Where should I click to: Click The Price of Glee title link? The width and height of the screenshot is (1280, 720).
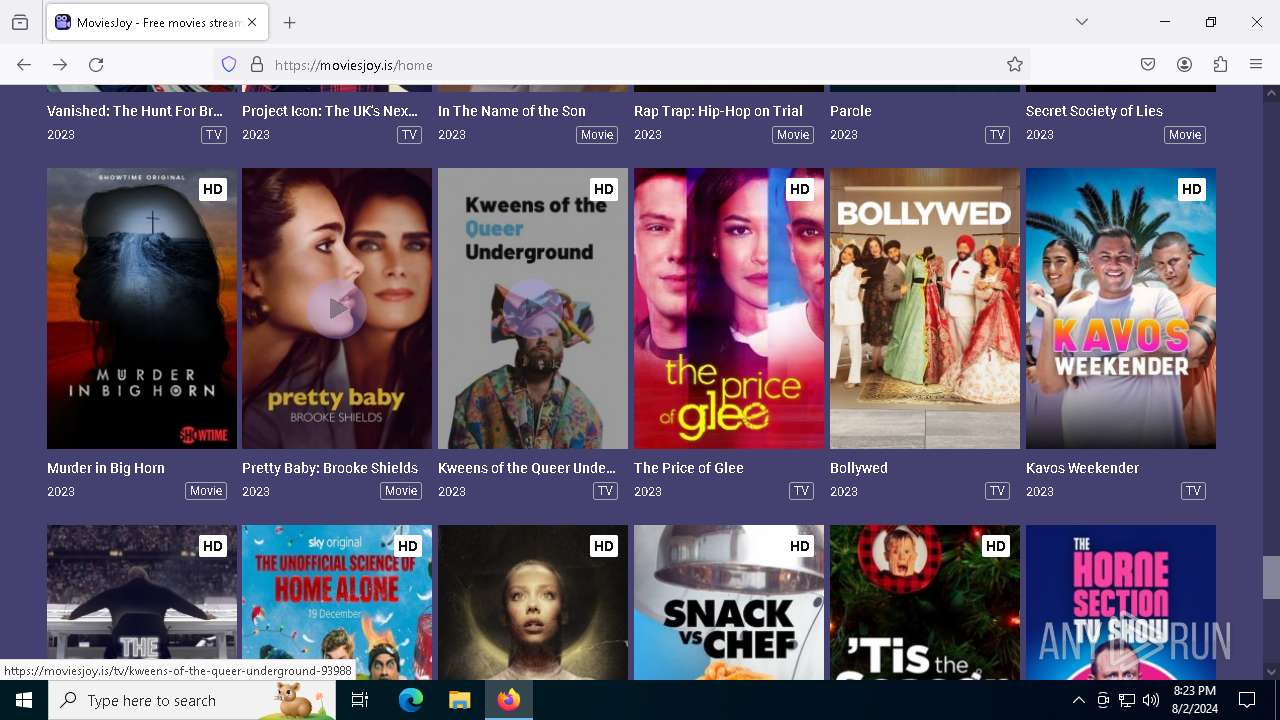689,468
